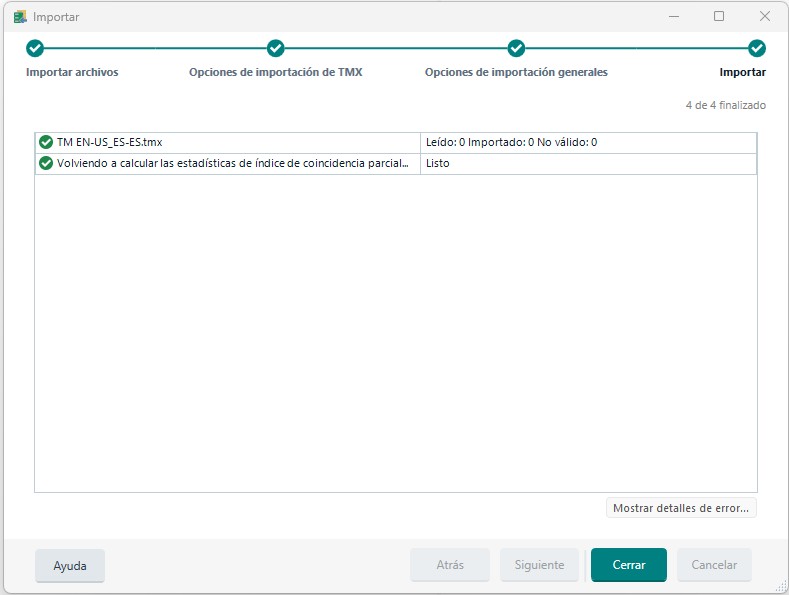Click the Opciones de importación de TMX step checkmark

coord(275,48)
